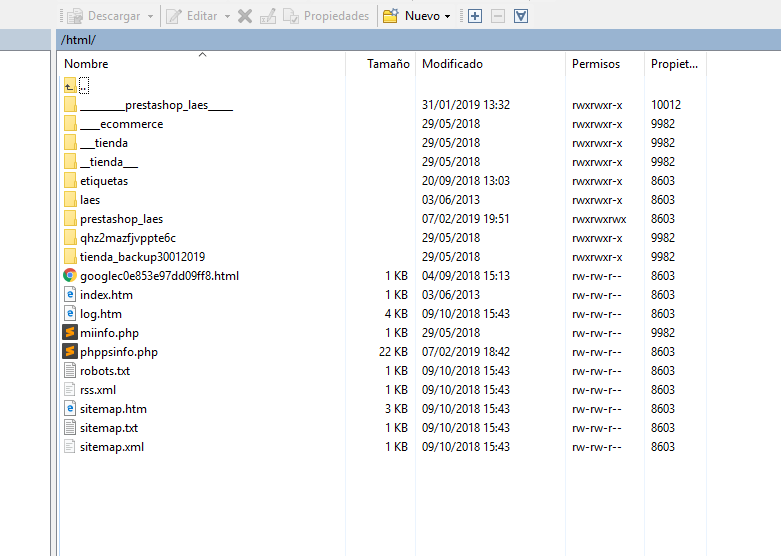The image size is (781, 556).
Task: Click the robots.txt file icon
Action: [70, 371]
